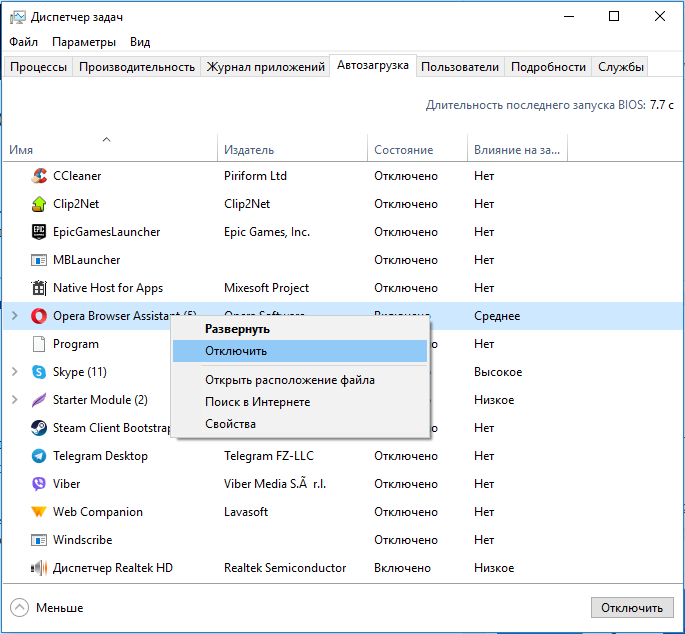Switch to the Процессы tab
This screenshot has height=634, width=685.
click(x=38, y=67)
